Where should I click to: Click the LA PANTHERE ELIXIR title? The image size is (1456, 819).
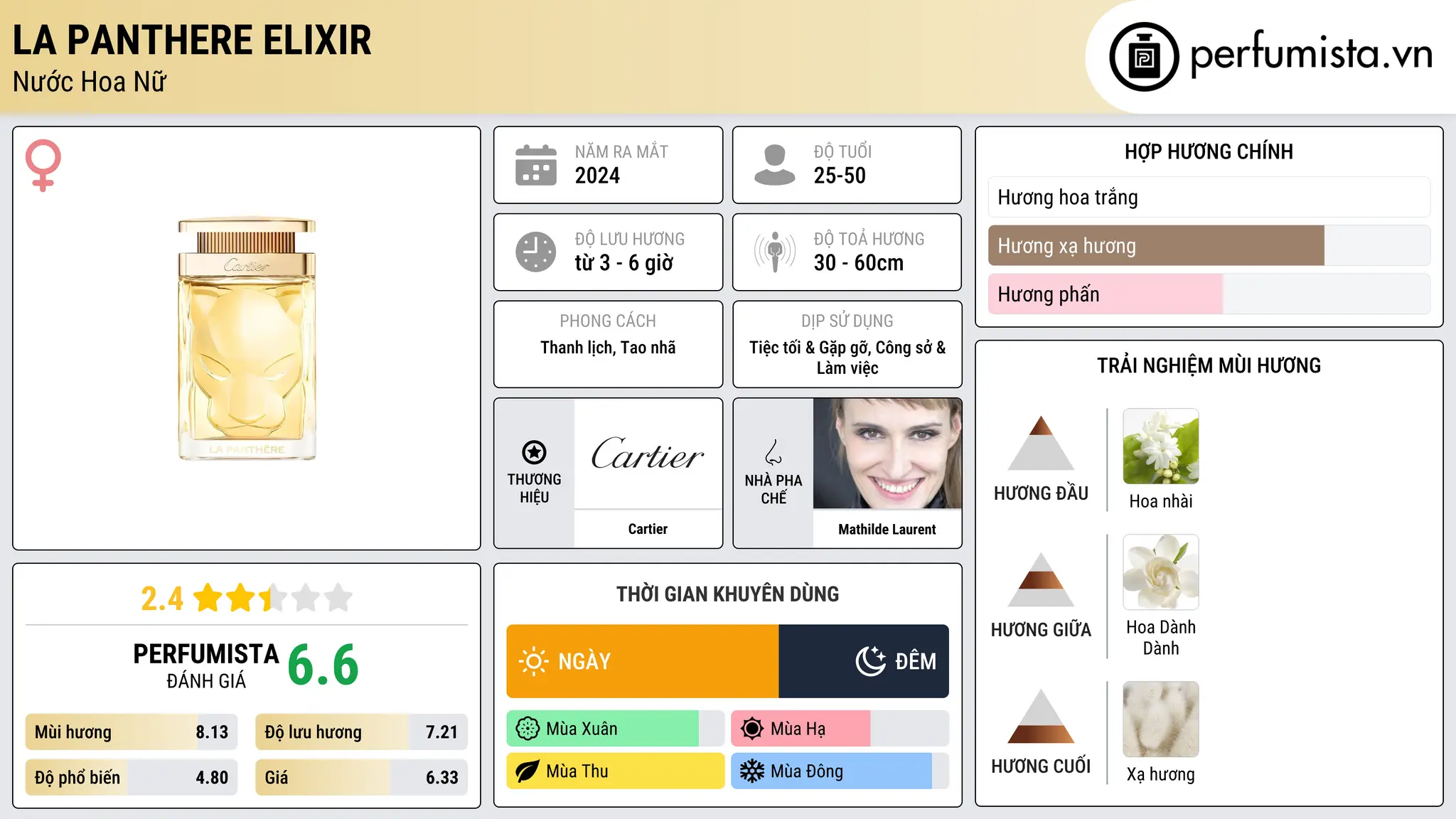192,40
